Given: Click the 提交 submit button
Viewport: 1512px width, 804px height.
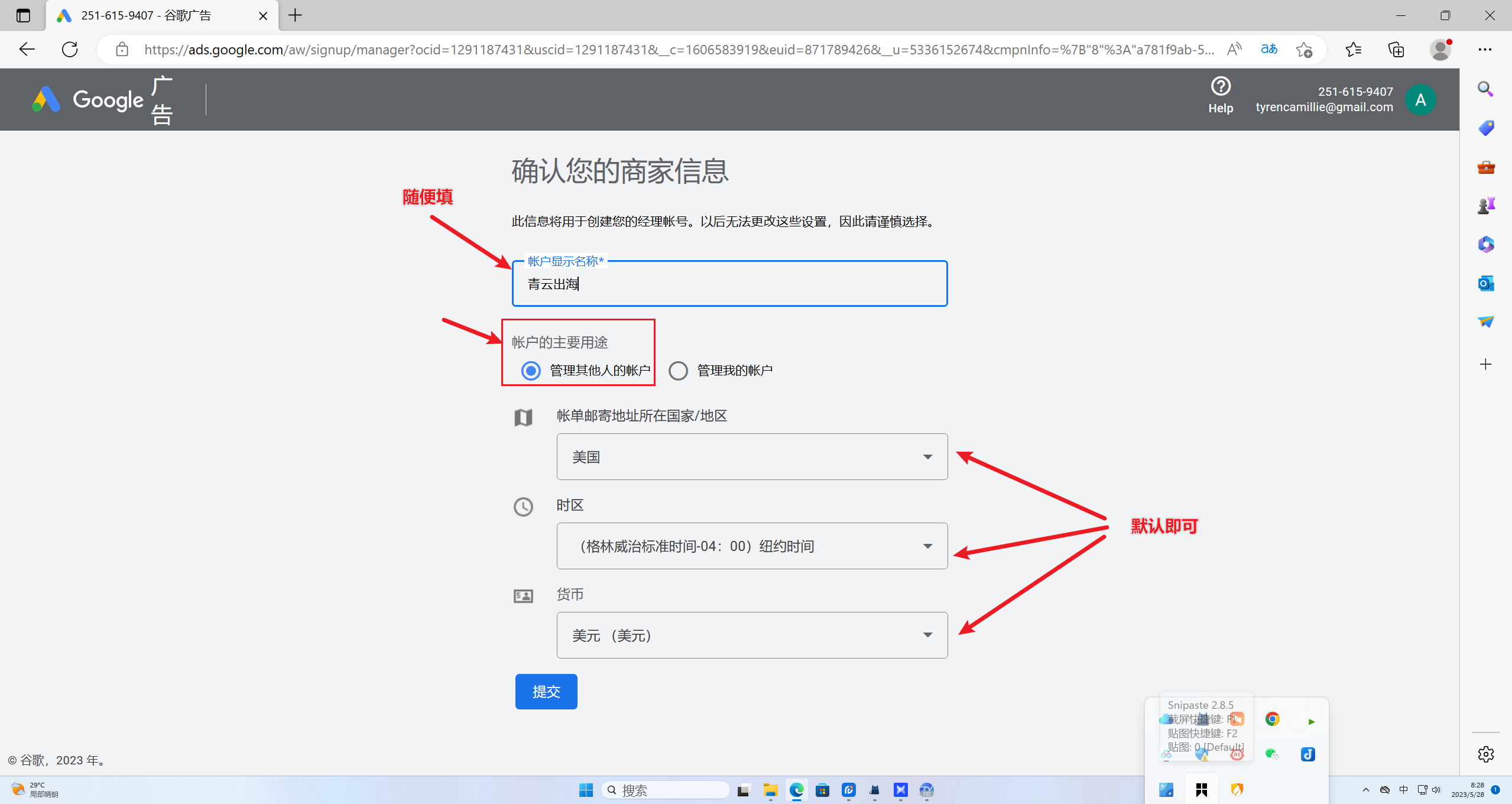Looking at the screenshot, I should tap(546, 692).
